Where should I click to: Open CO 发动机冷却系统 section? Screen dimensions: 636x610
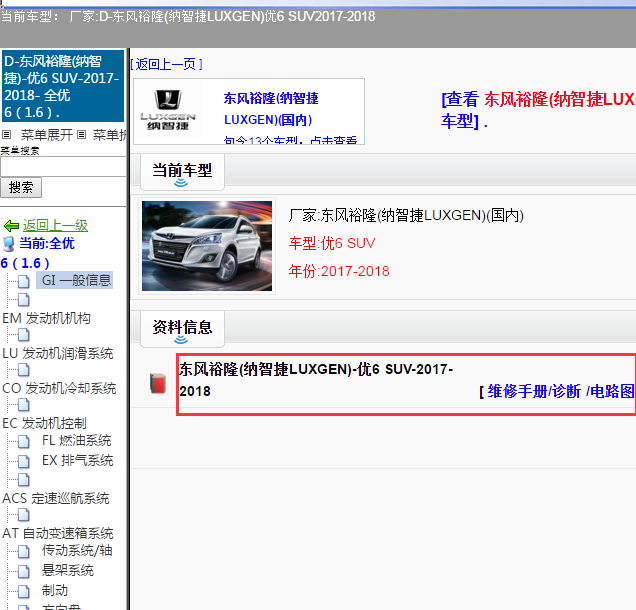click(x=59, y=388)
